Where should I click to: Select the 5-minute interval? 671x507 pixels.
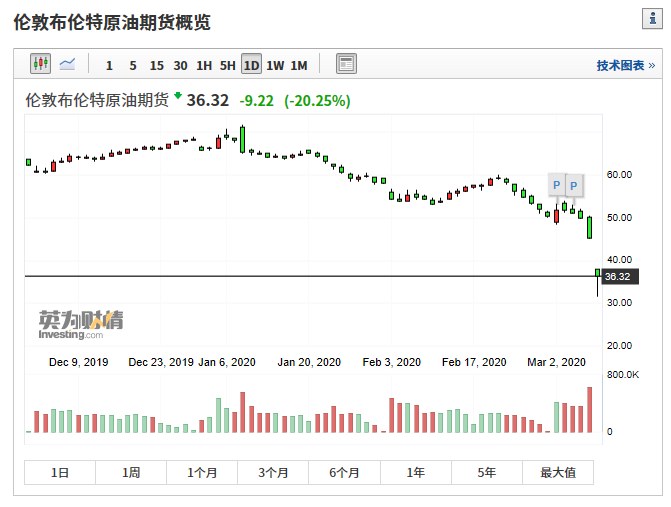[133, 65]
